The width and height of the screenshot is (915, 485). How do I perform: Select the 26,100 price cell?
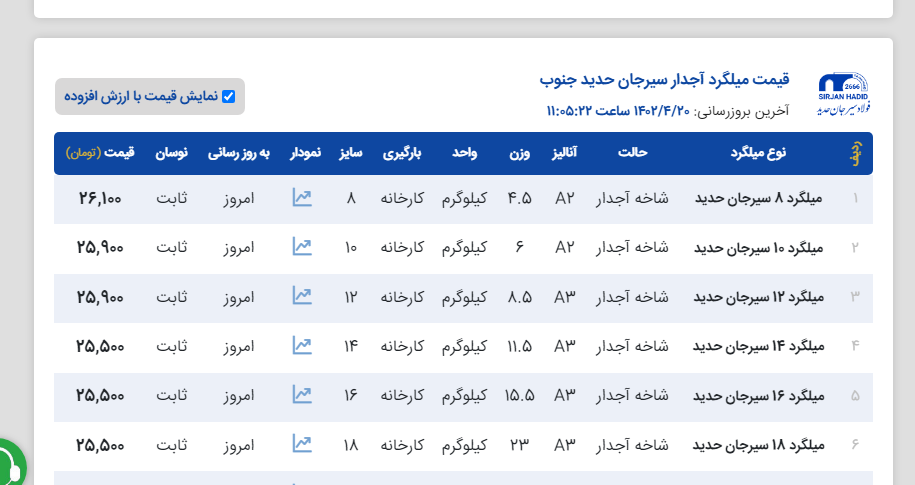coord(100,198)
